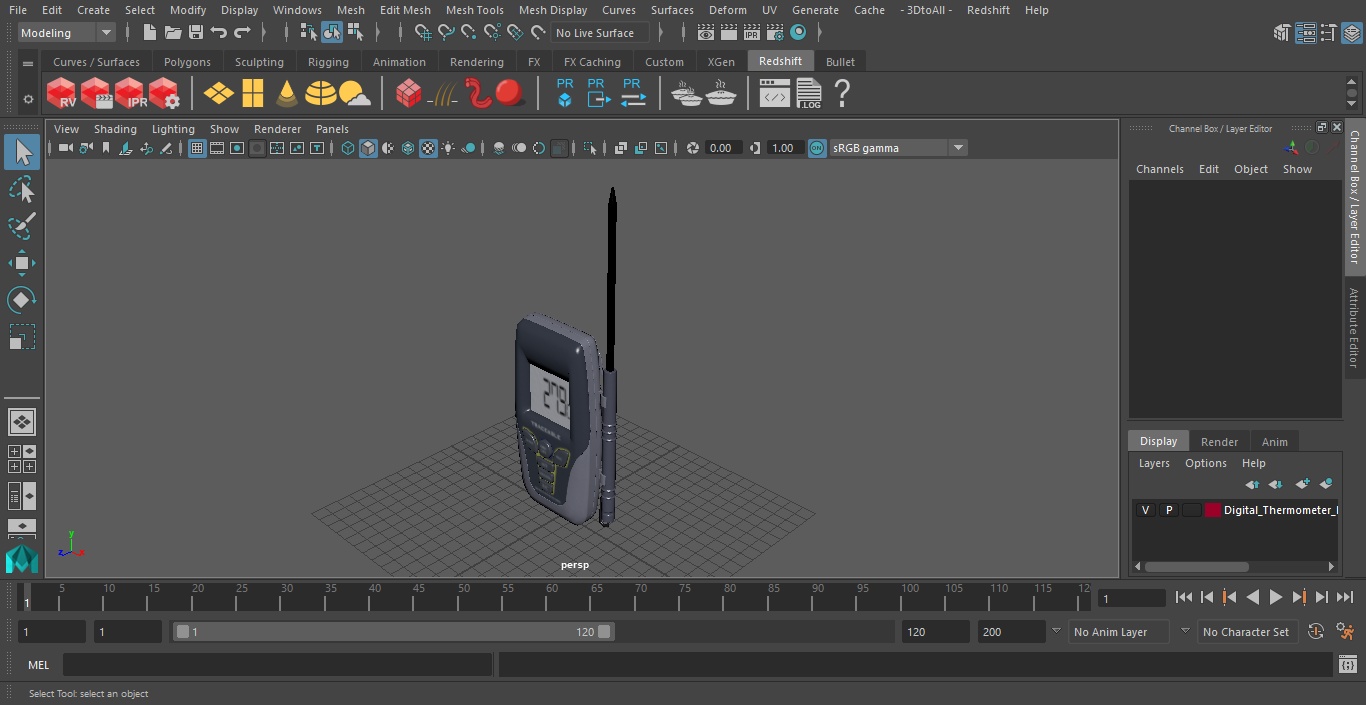Open the Deform menu
Viewport: 1366px width, 705px height.
point(728,10)
